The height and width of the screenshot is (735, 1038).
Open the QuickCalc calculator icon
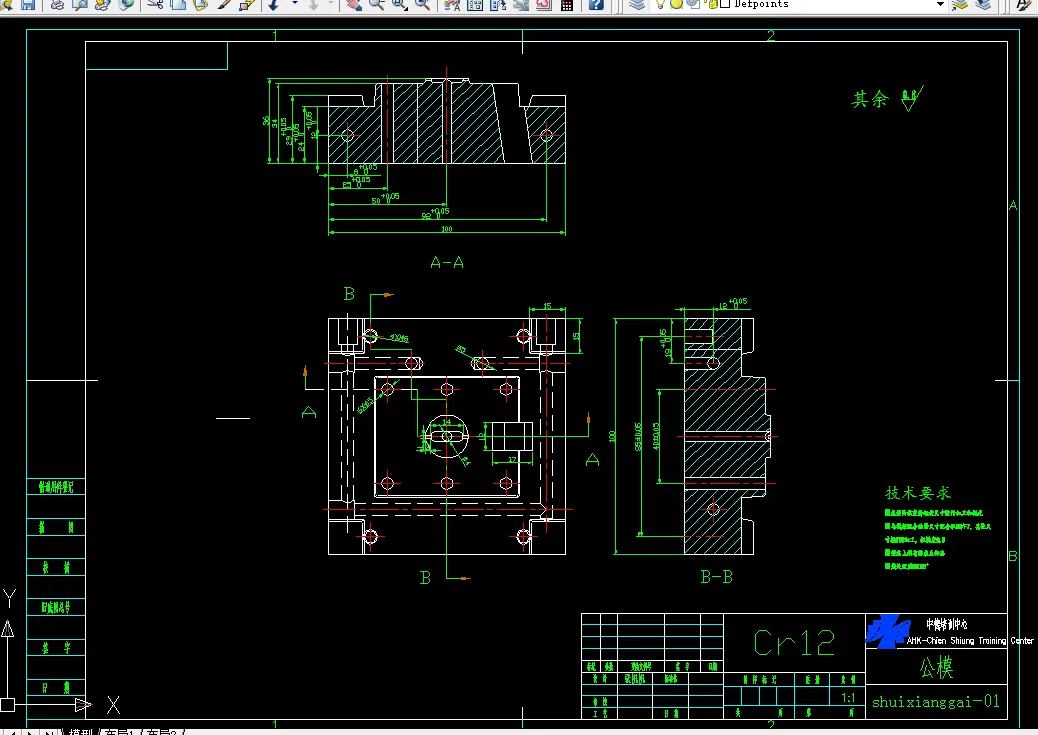click(x=567, y=5)
